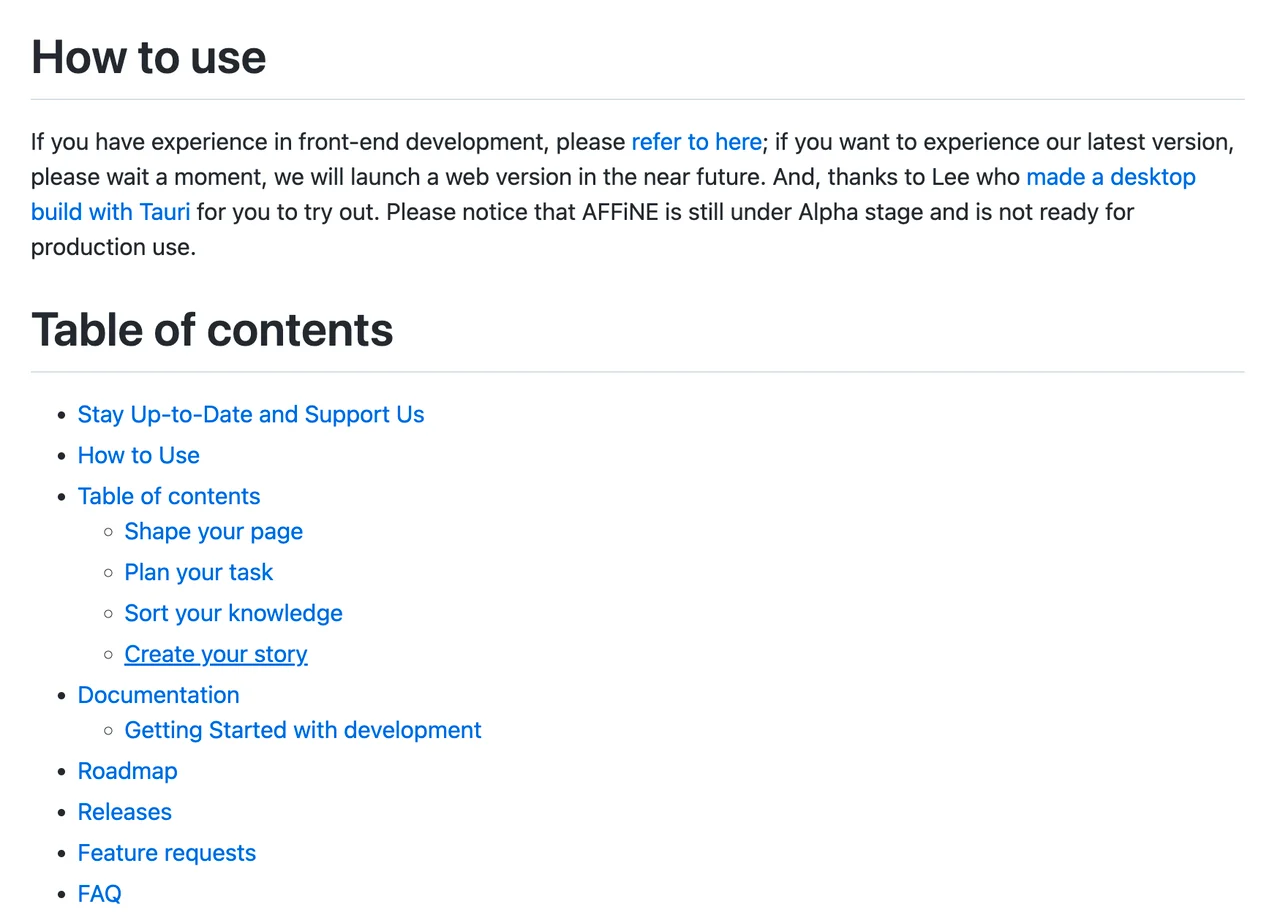Open Shape your page link

[213, 531]
